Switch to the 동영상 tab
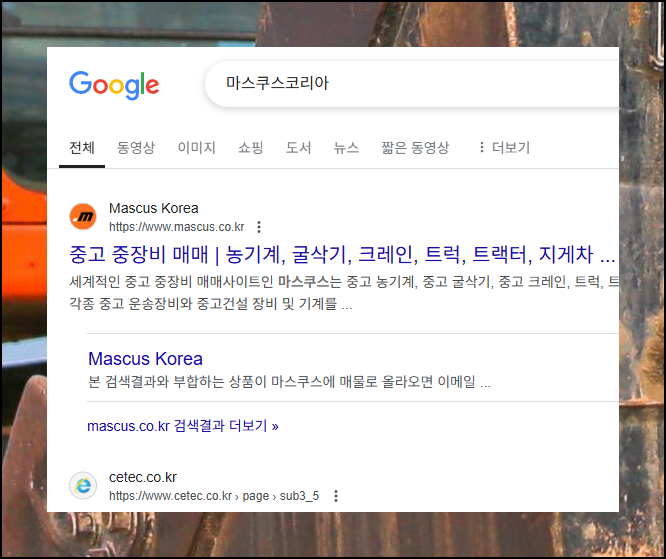666x559 pixels. [136, 147]
